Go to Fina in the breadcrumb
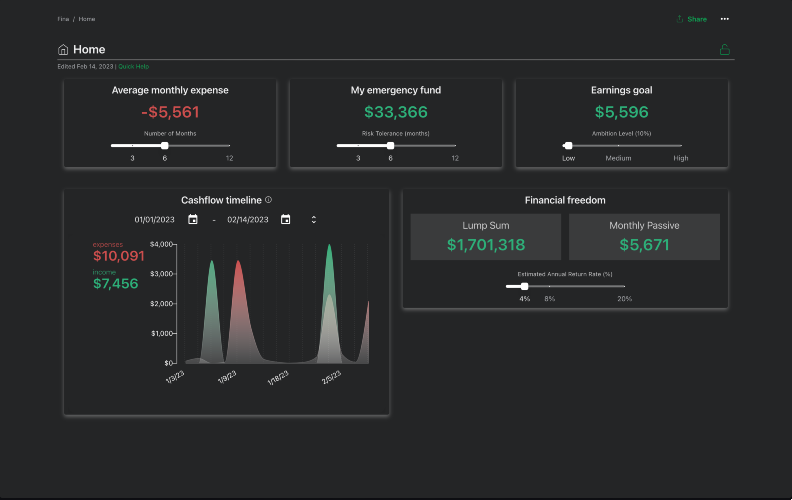The height and width of the screenshot is (500, 792). point(63,19)
